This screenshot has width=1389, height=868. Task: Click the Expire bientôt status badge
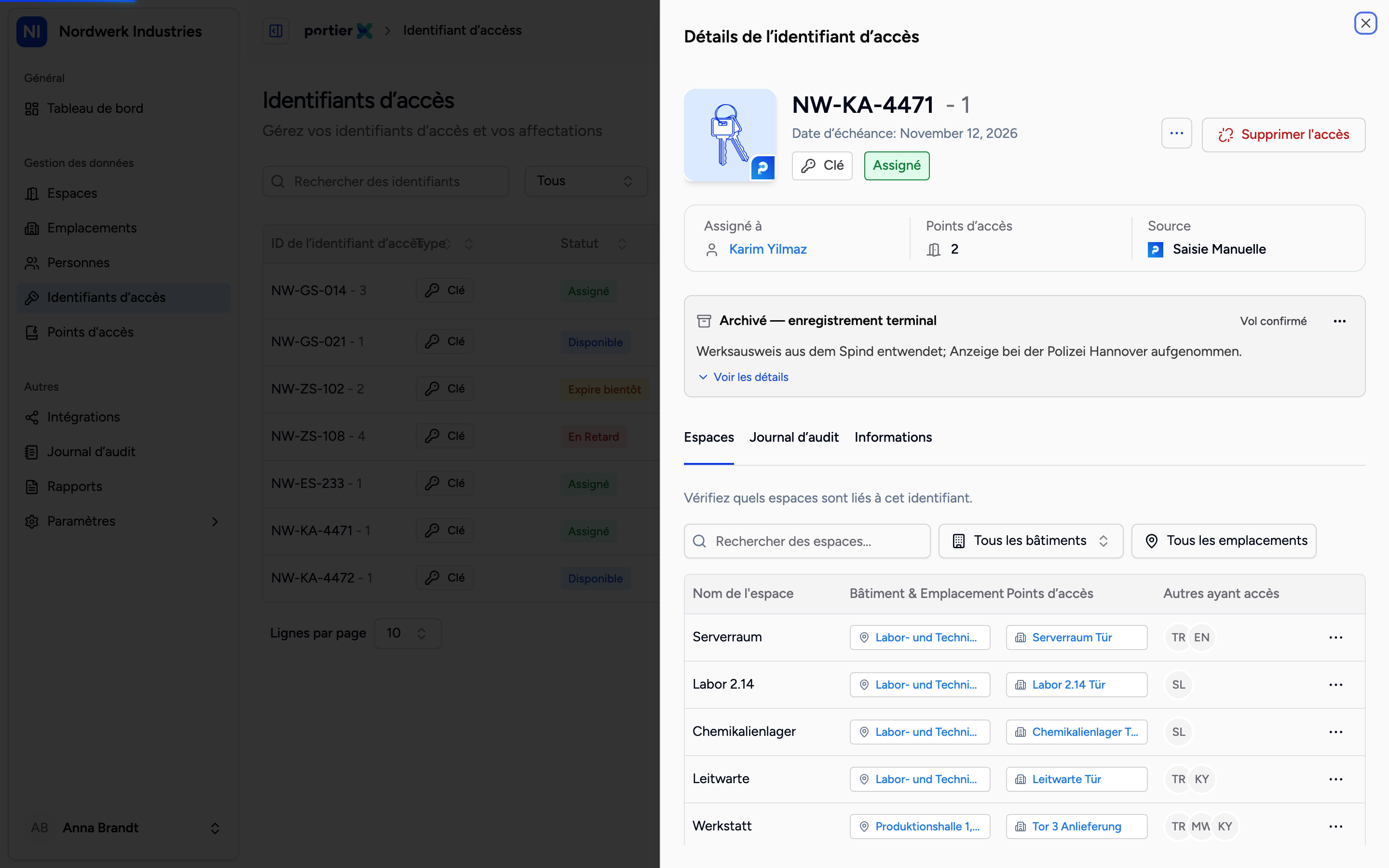[604, 390]
